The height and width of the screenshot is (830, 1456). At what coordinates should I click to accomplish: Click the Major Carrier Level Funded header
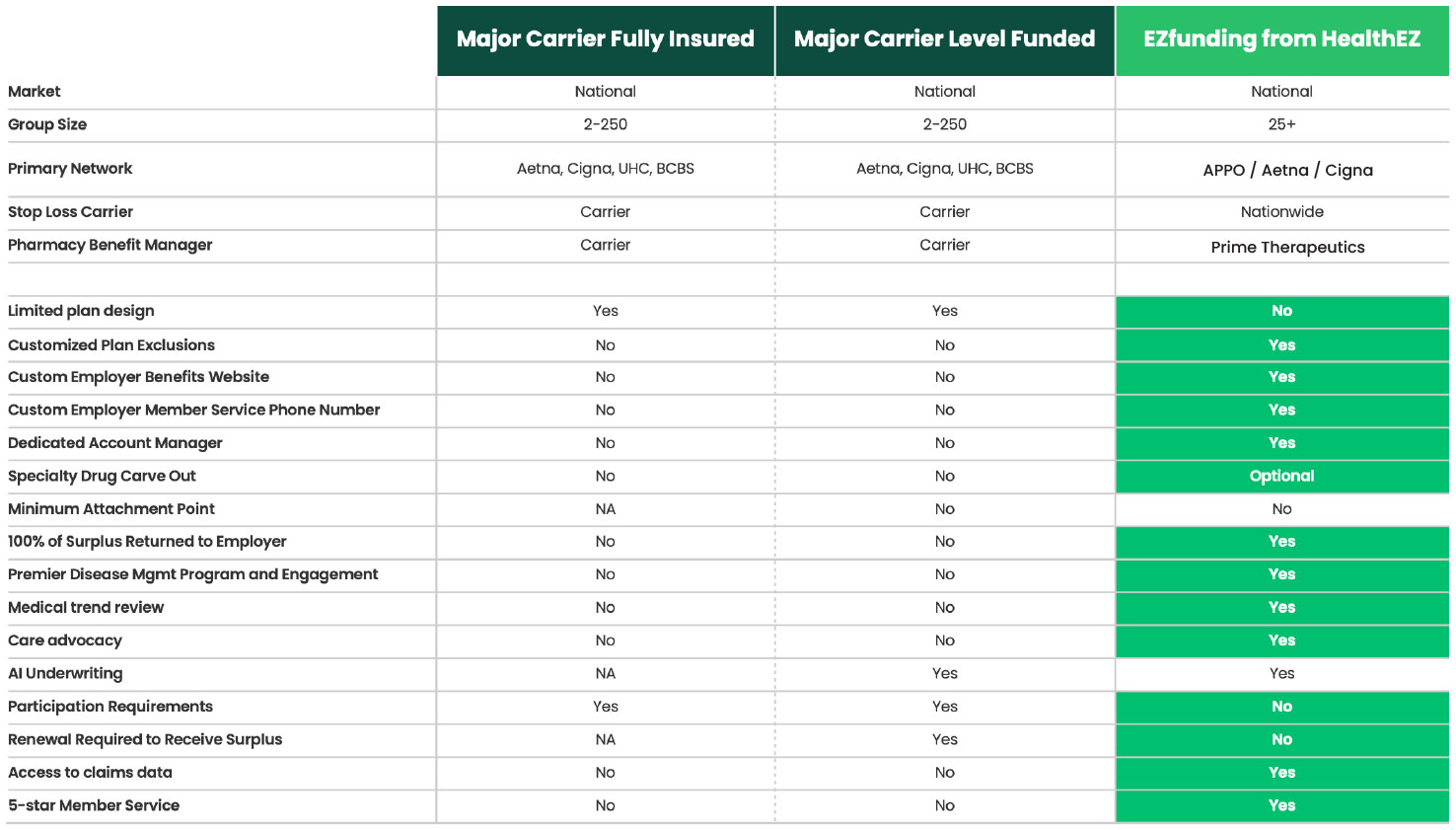click(944, 39)
